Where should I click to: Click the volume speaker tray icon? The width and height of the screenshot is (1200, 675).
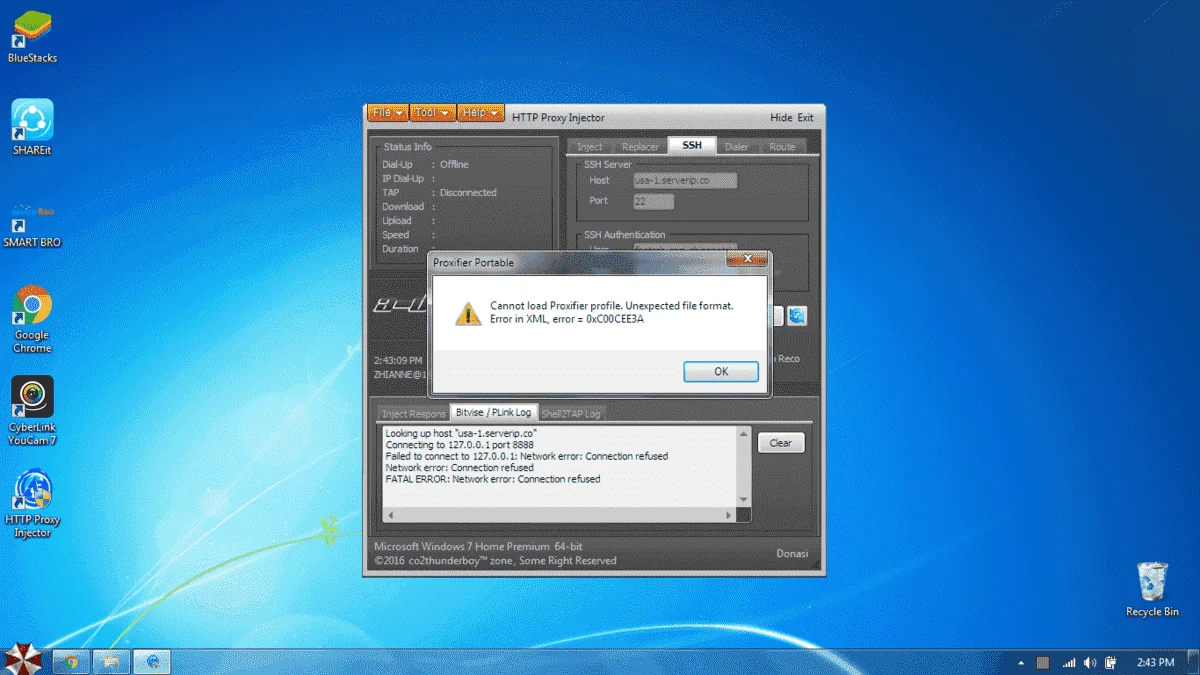[1091, 662]
